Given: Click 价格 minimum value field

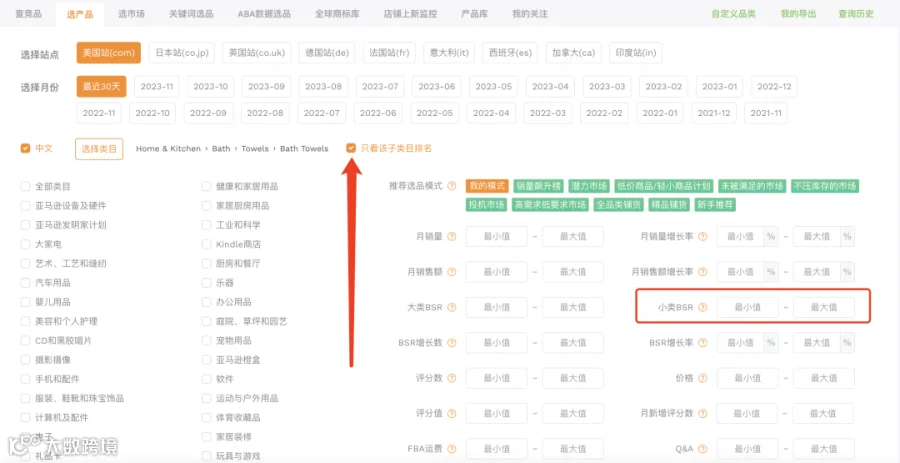Looking at the screenshot, I should click(x=747, y=378).
